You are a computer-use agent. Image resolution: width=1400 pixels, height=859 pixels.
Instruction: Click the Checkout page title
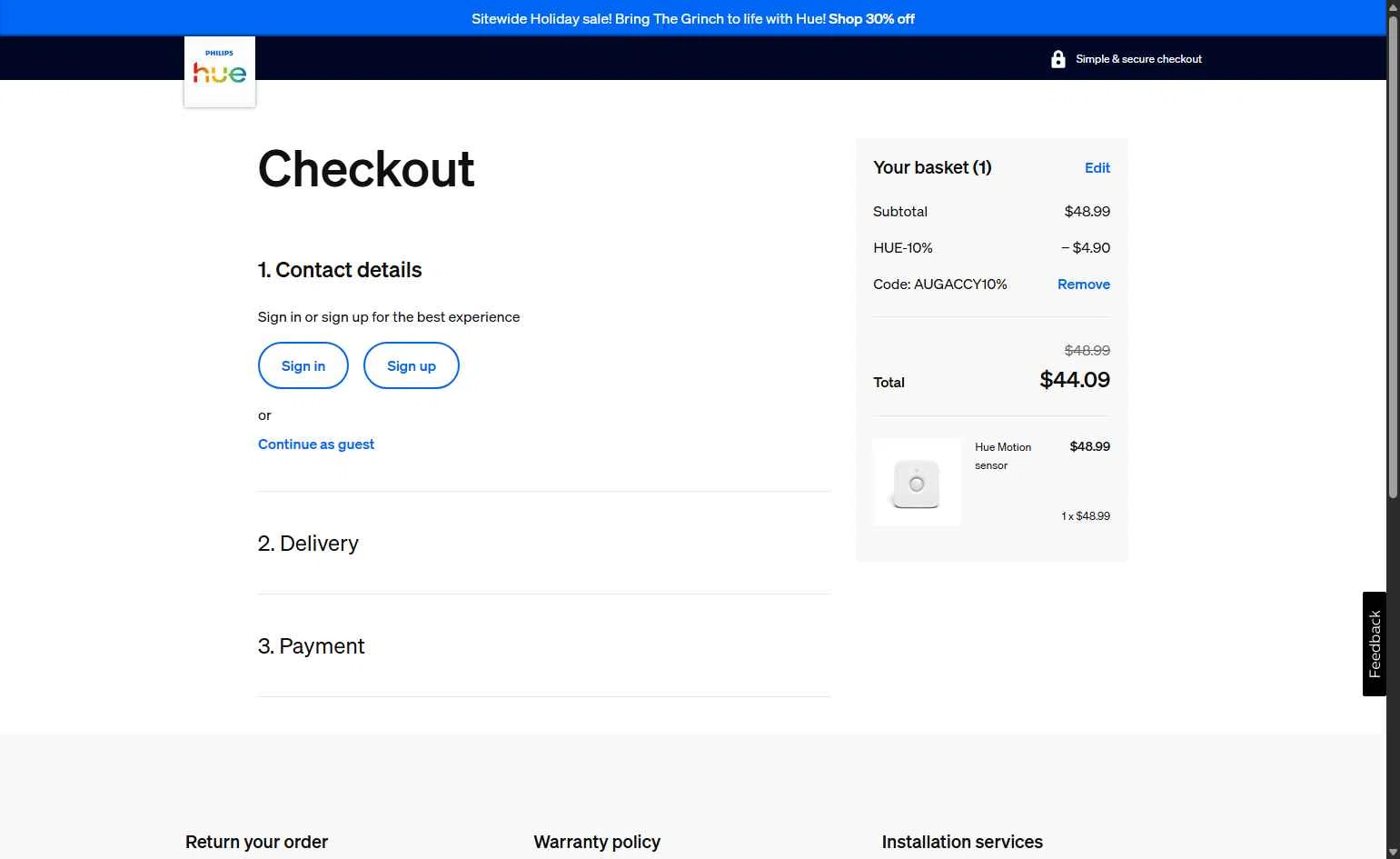(366, 169)
